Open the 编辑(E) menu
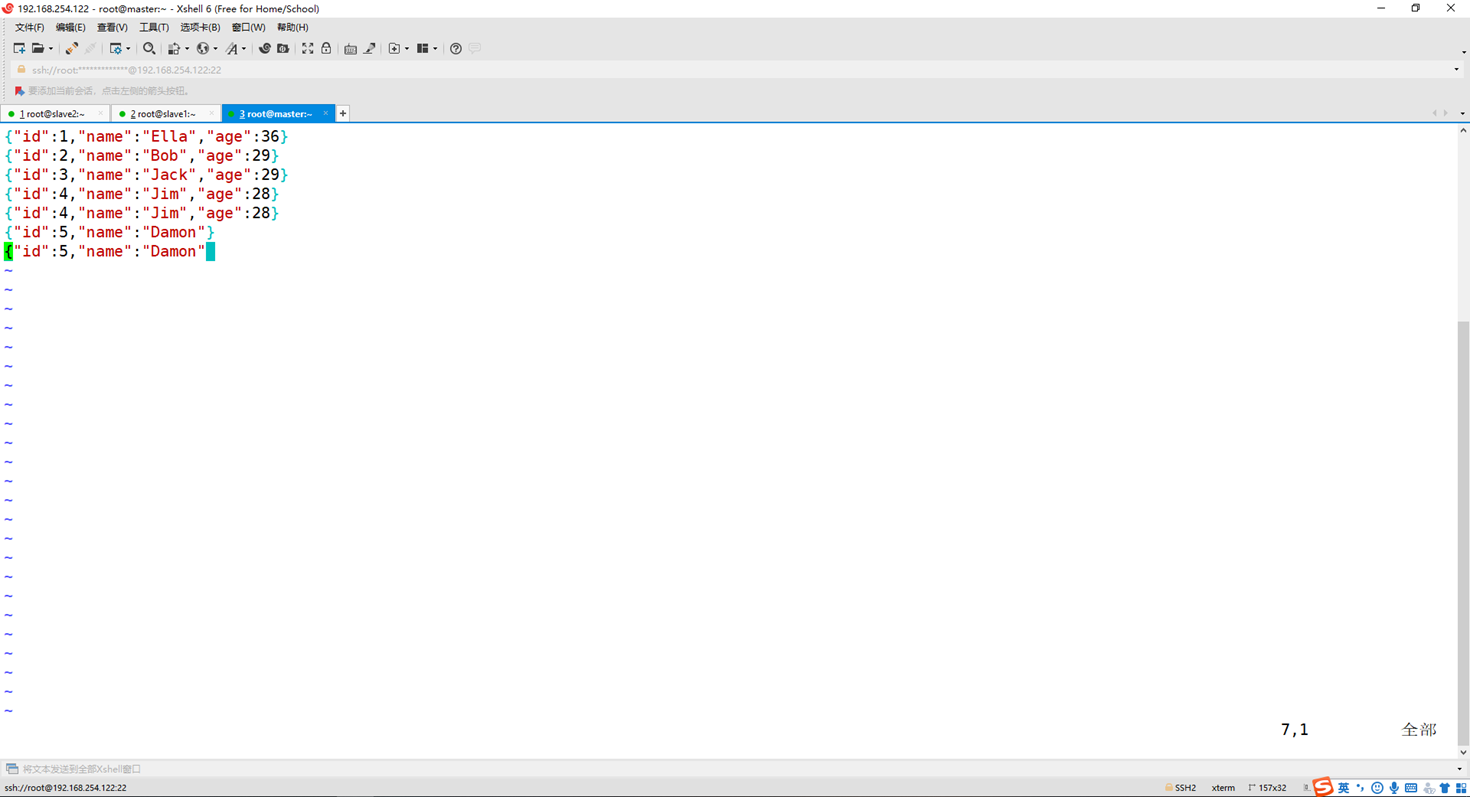The image size is (1470, 797). [70, 28]
